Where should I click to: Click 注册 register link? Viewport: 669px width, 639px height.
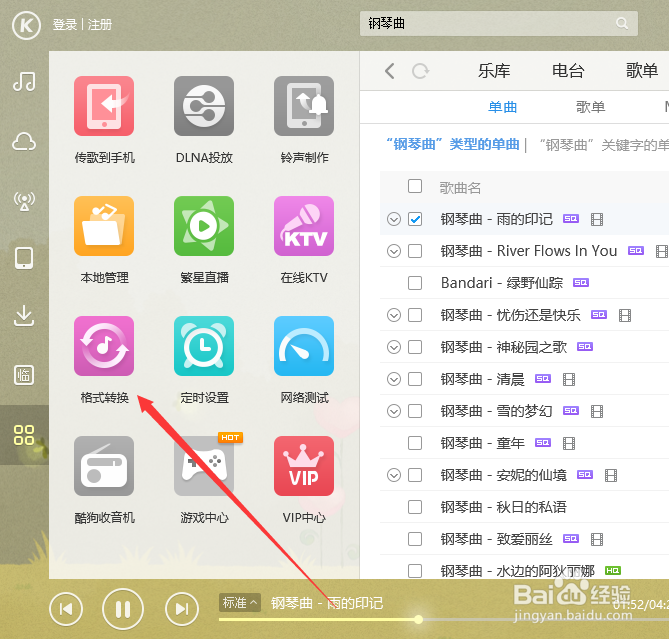click(100, 25)
